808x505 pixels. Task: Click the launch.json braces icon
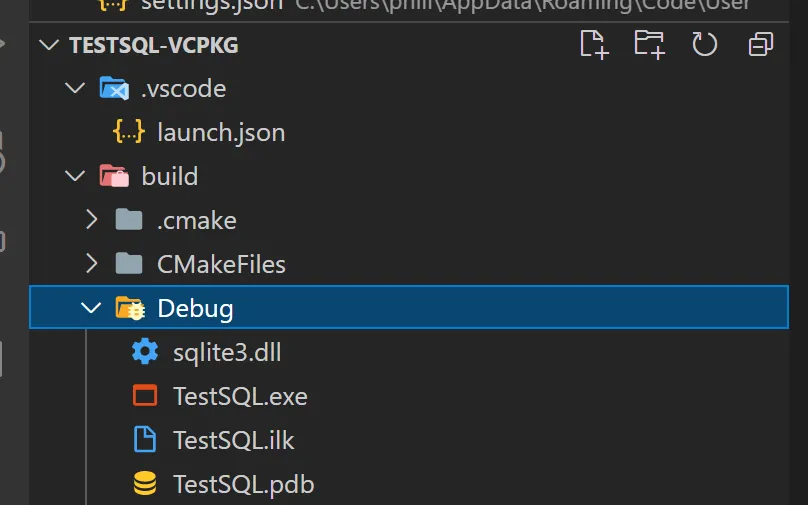coord(129,131)
